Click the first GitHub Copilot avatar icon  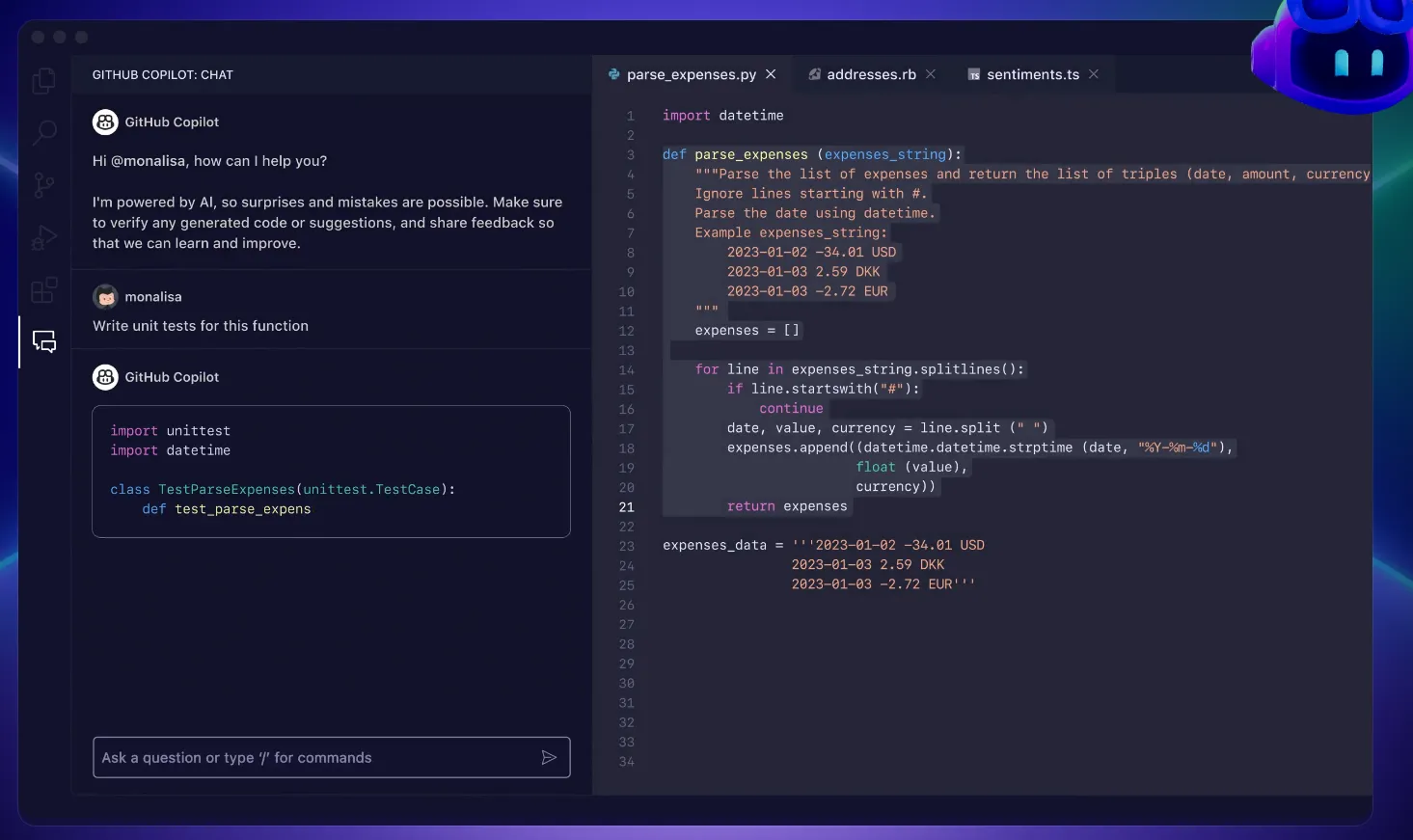click(x=105, y=122)
